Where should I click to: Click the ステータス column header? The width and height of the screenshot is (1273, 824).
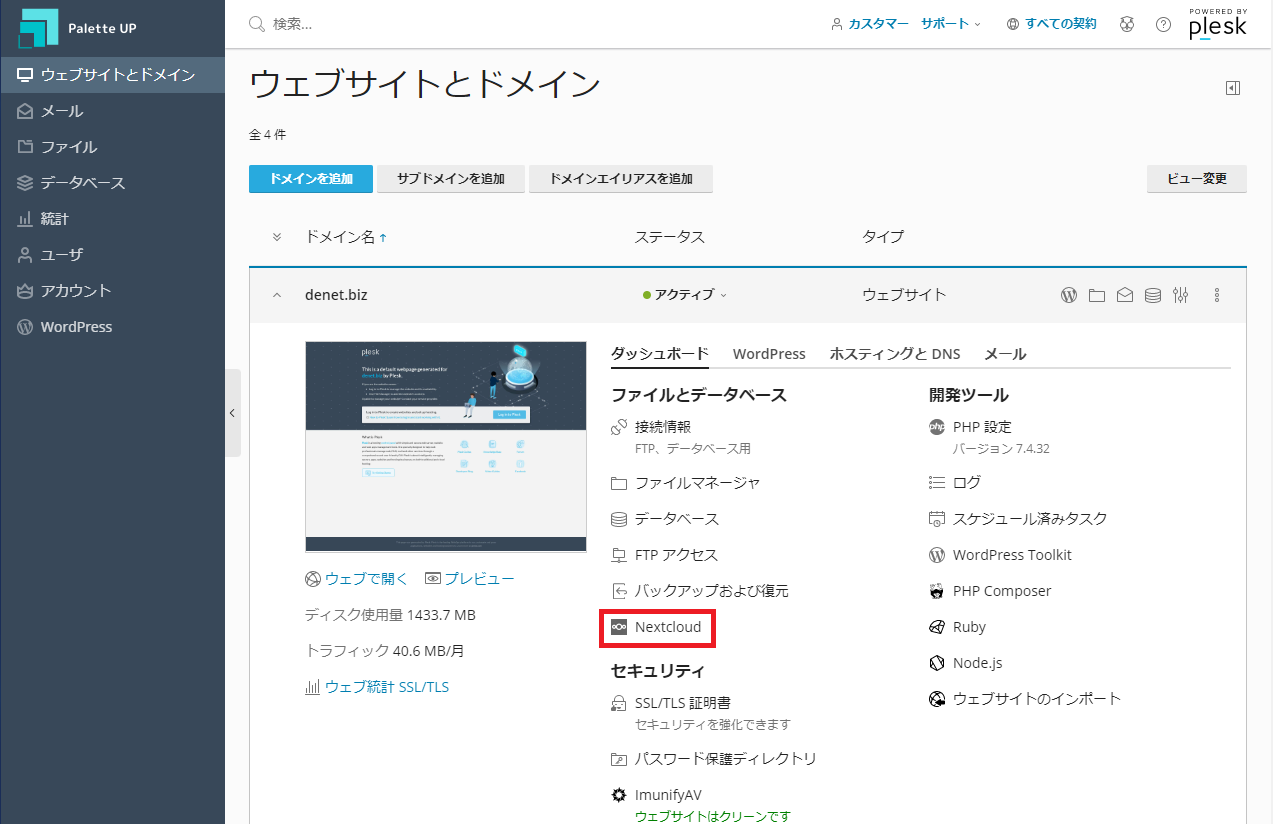coord(670,237)
